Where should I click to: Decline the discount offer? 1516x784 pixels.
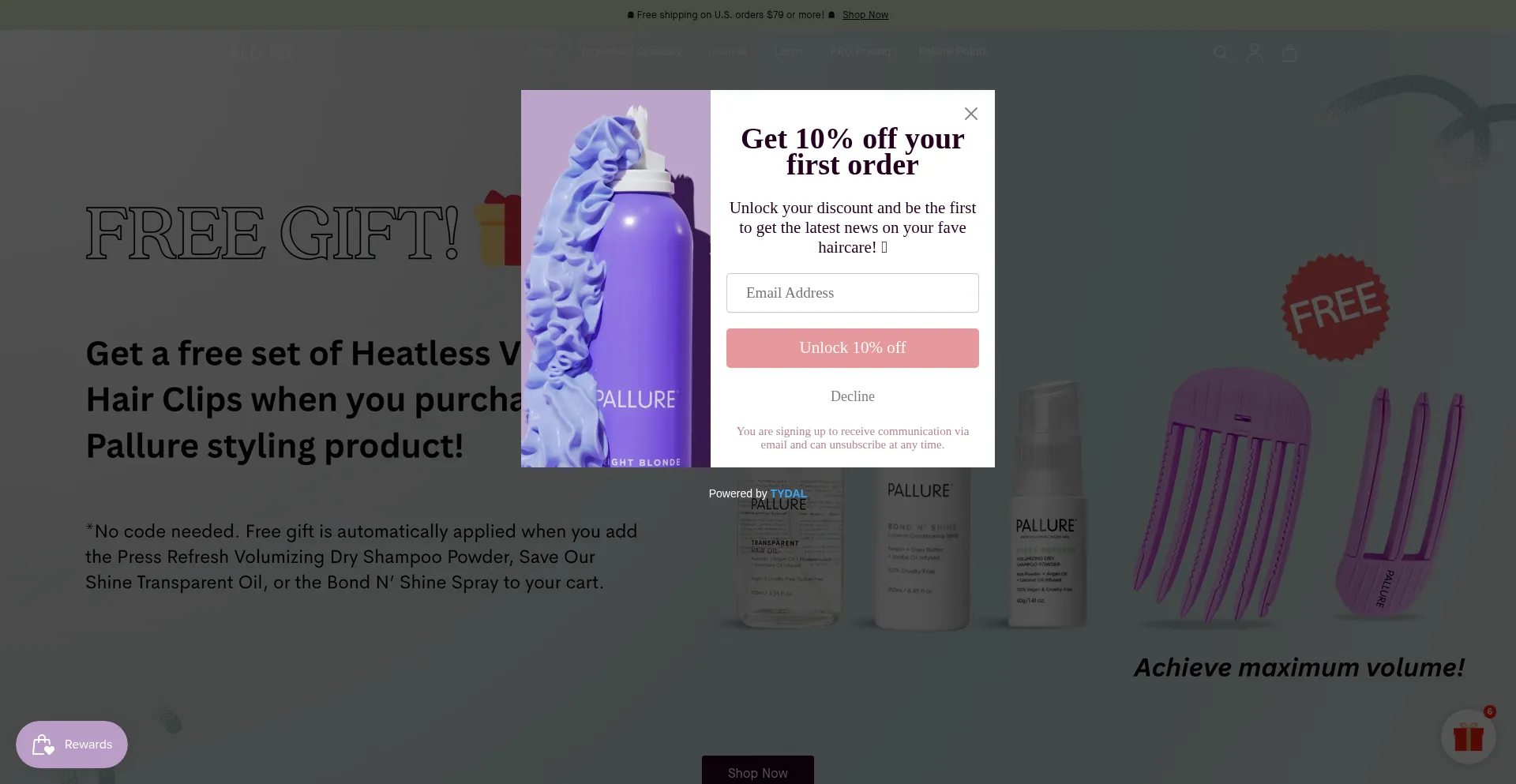click(852, 396)
